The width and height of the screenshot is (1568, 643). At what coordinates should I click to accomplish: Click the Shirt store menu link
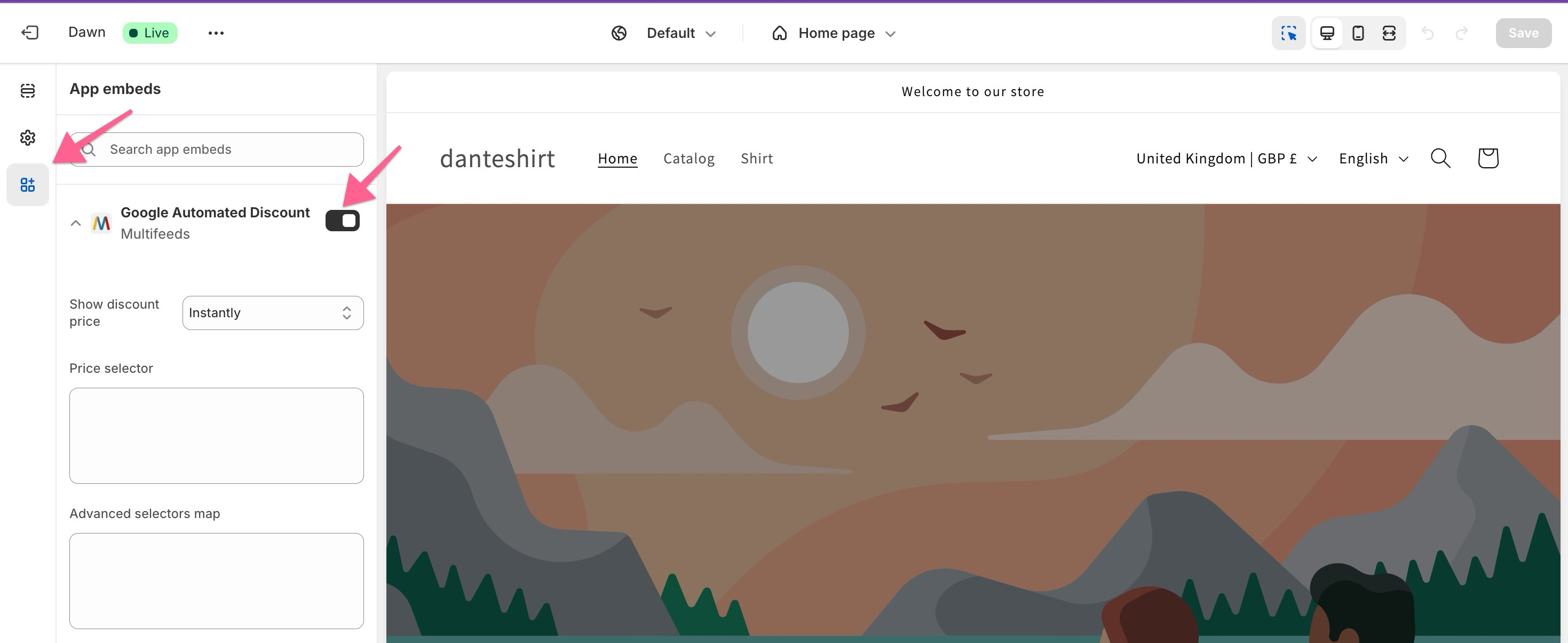pyautogui.click(x=757, y=158)
